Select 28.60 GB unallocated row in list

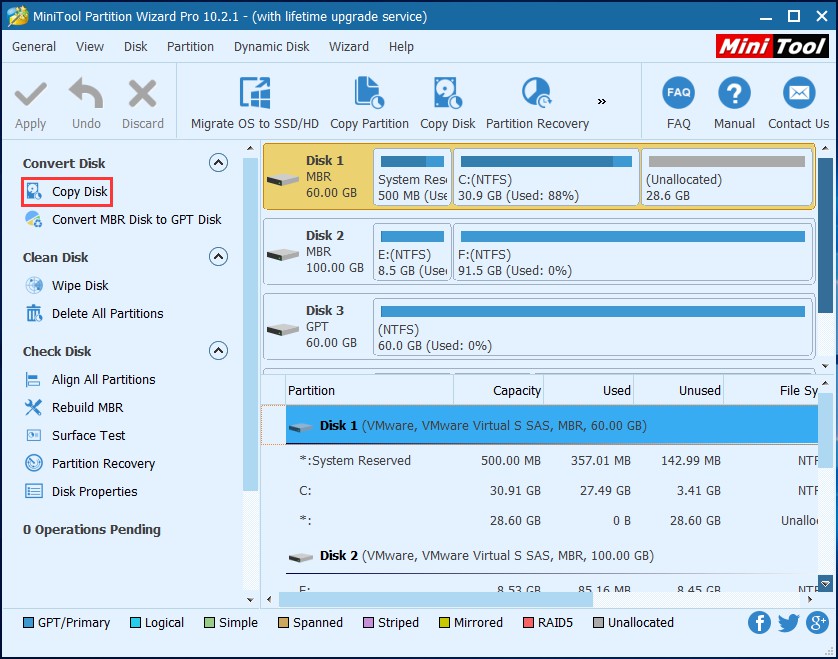552,521
